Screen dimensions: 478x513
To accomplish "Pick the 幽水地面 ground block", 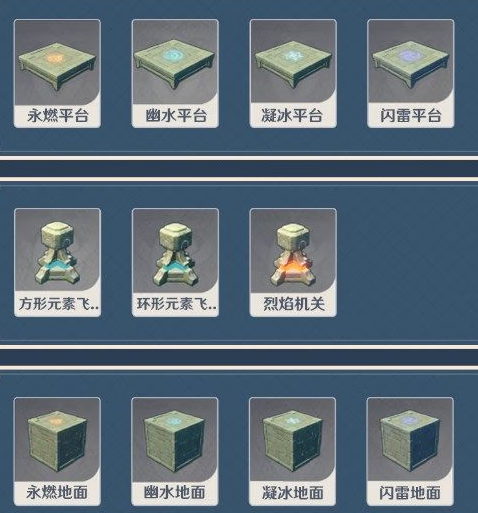I will point(175,451).
